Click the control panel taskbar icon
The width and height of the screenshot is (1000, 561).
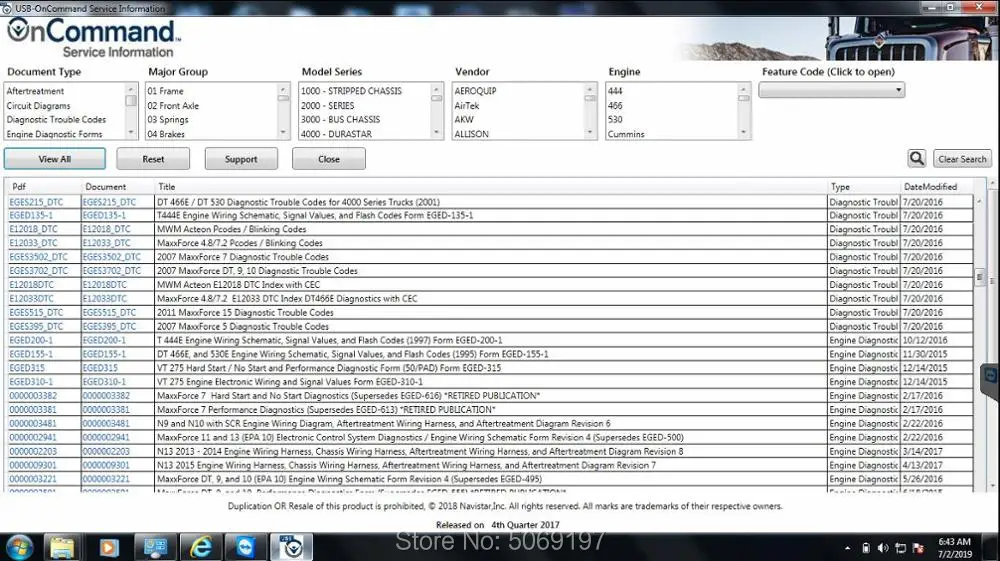(x=155, y=547)
